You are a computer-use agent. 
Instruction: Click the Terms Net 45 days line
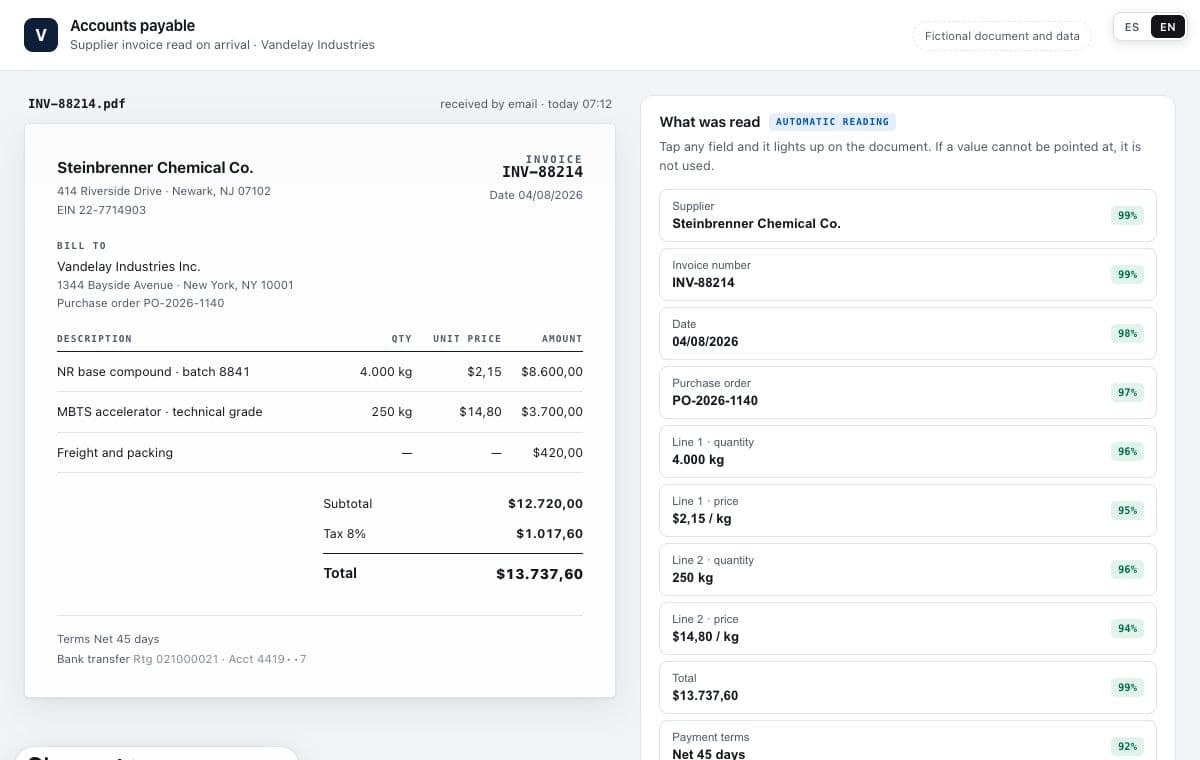[x=108, y=639]
